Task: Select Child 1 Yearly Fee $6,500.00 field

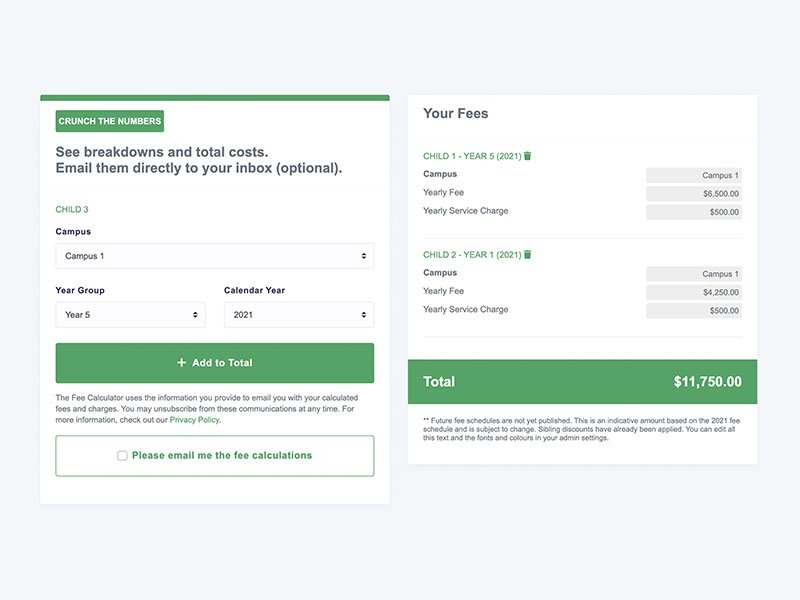Action: [694, 193]
